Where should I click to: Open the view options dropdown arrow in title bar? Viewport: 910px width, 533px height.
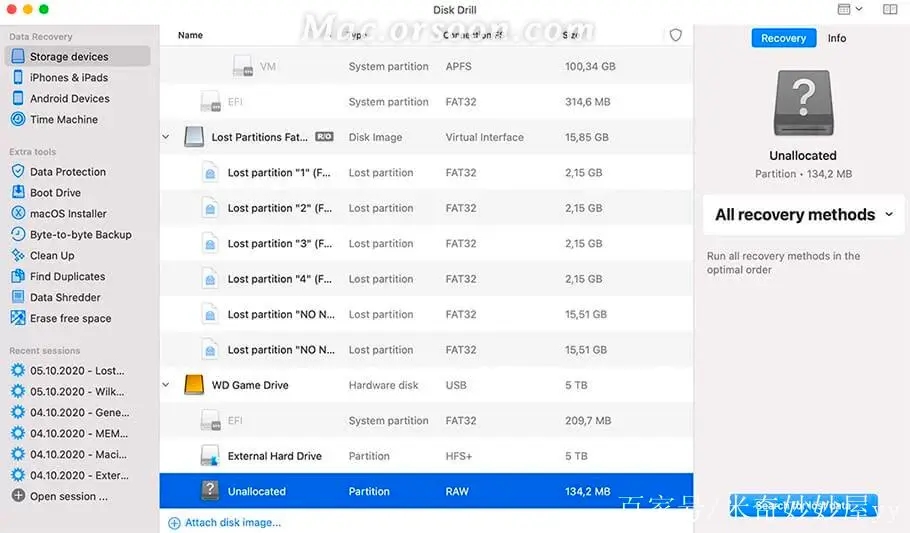coord(859,9)
